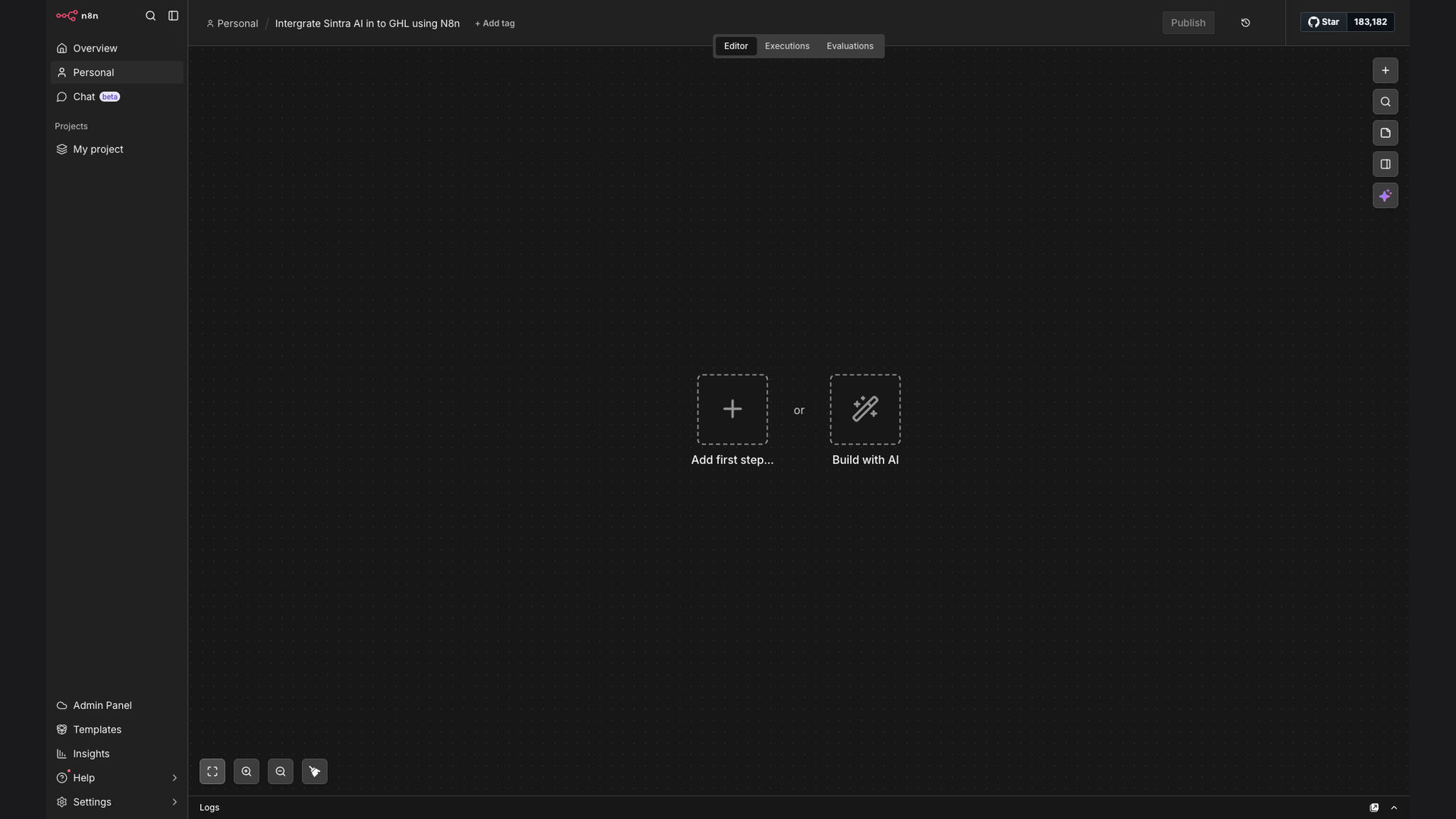
Task: Toggle the focus side panel icon
Action: point(1385,165)
